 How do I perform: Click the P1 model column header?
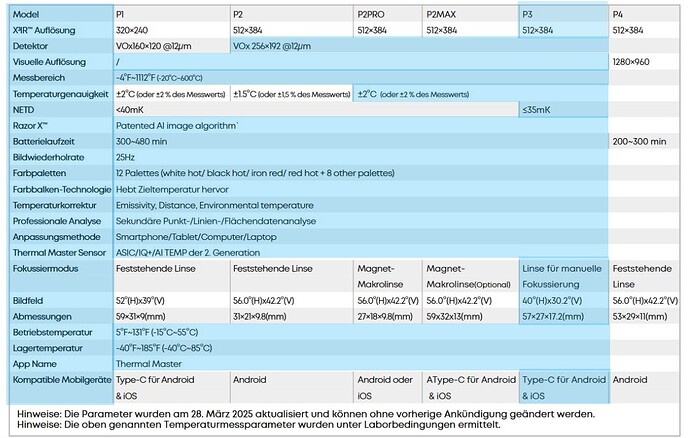(120, 15)
